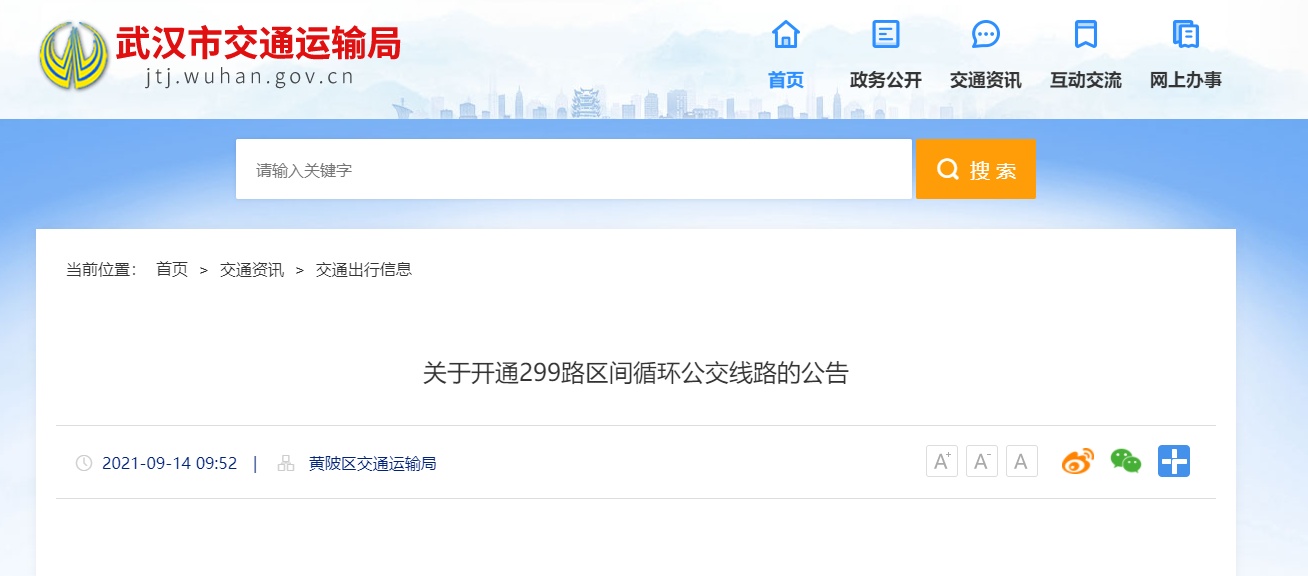Click the 黄陂区交通运输局 source link
This screenshot has width=1308, height=576.
[372, 463]
